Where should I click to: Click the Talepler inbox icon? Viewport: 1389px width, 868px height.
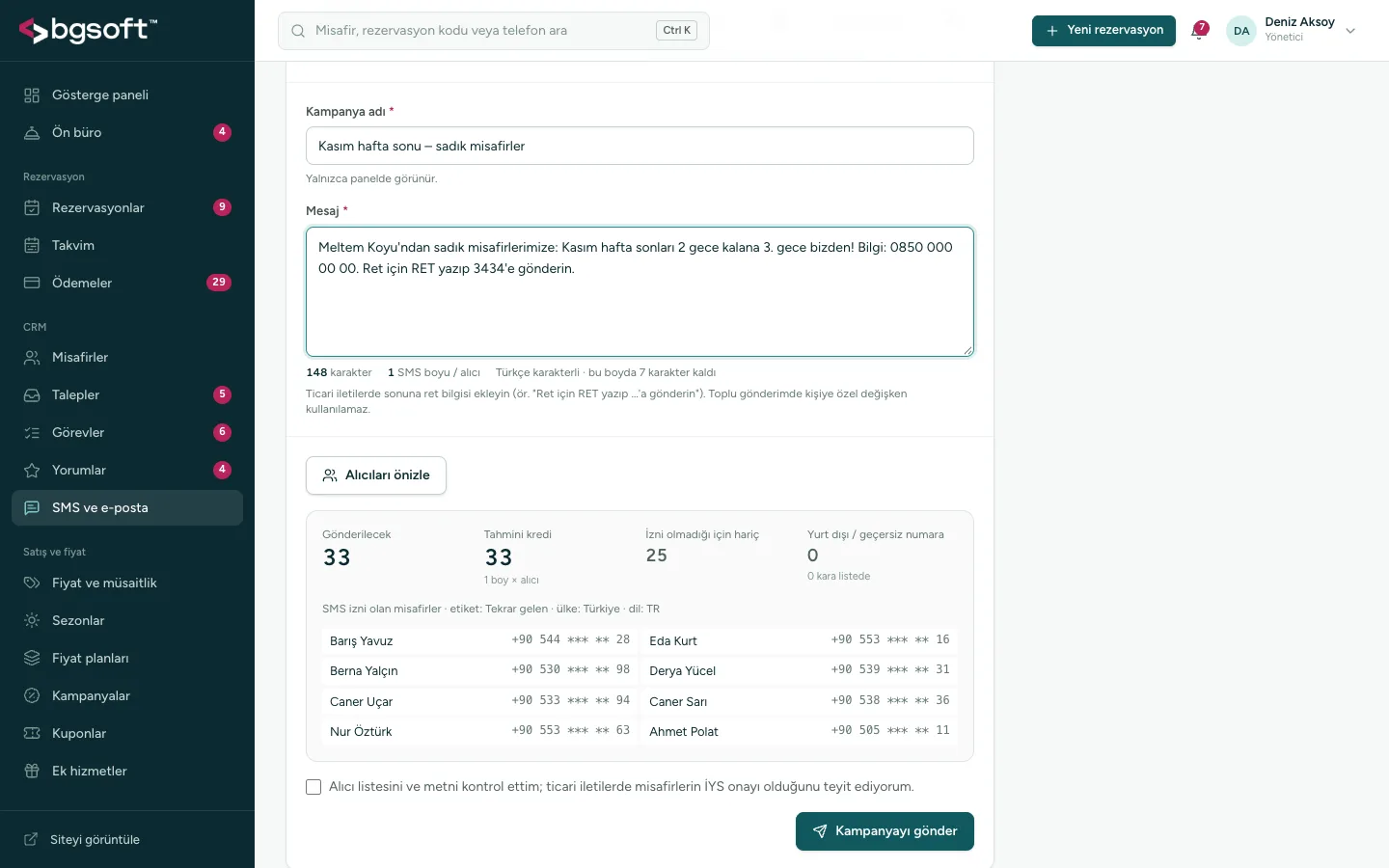tap(32, 394)
